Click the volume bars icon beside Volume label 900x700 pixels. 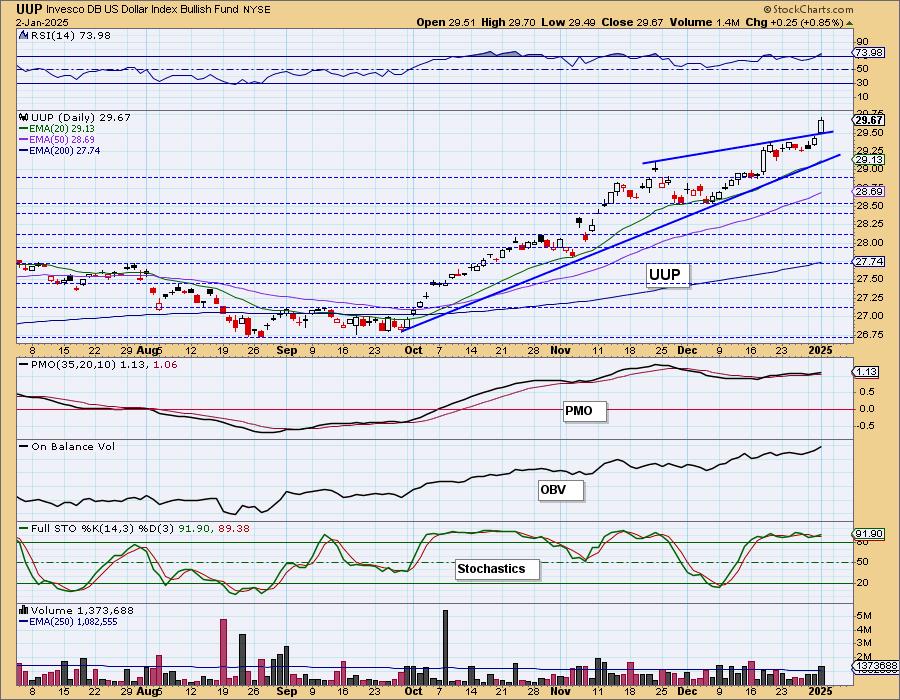(x=24, y=610)
